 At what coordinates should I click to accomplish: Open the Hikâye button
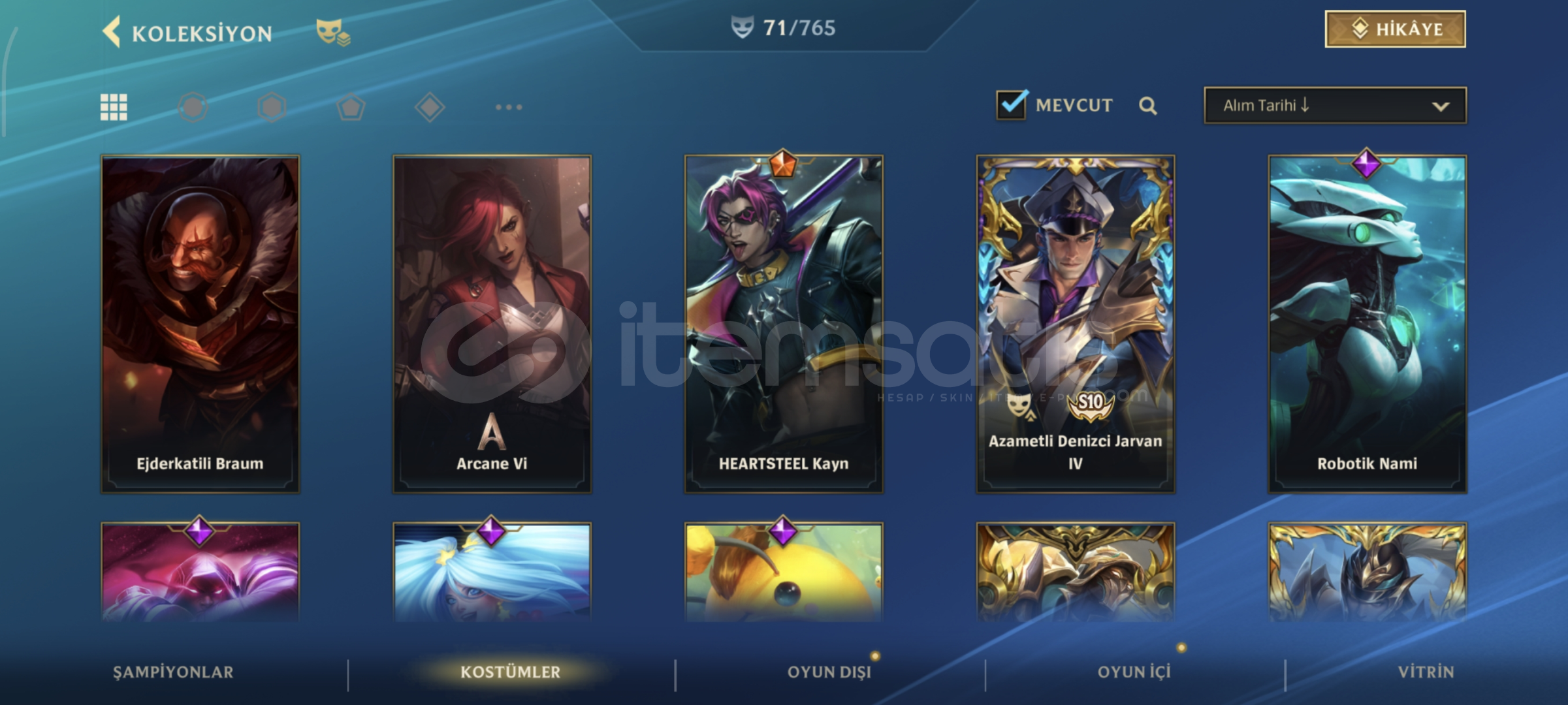(1395, 29)
